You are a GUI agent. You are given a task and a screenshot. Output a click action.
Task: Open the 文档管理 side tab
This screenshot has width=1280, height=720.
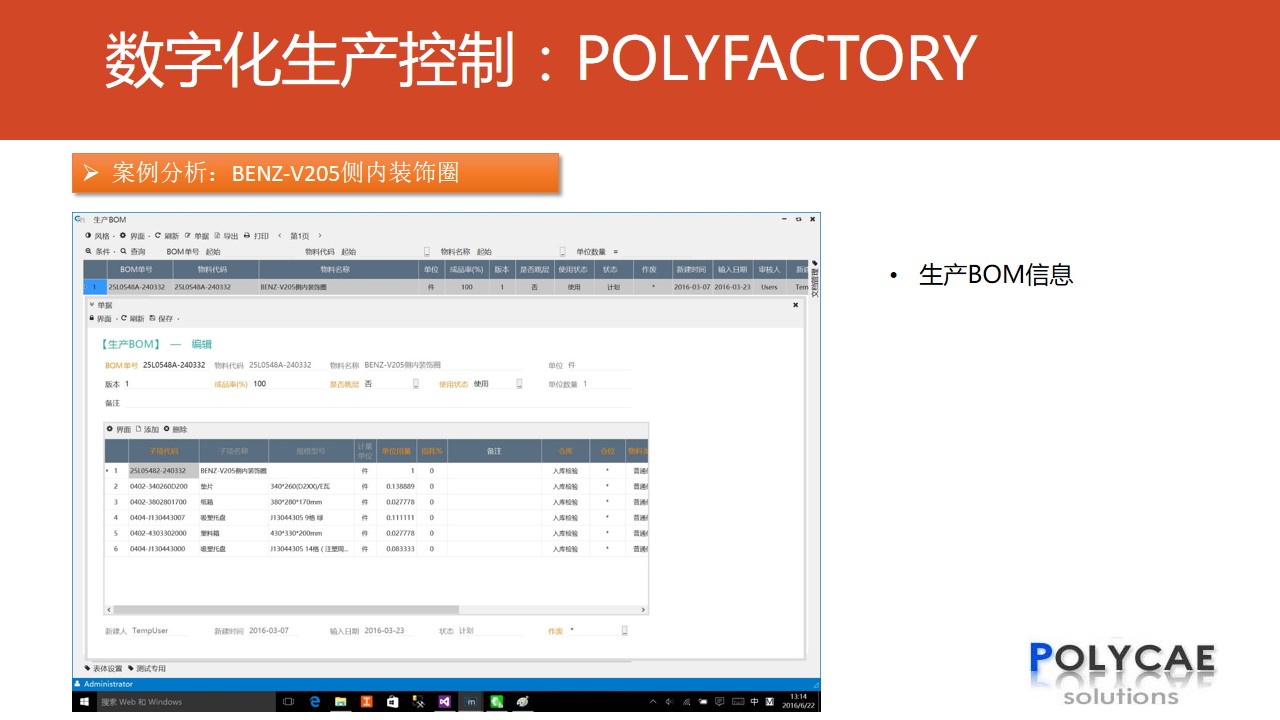pyautogui.click(x=815, y=280)
